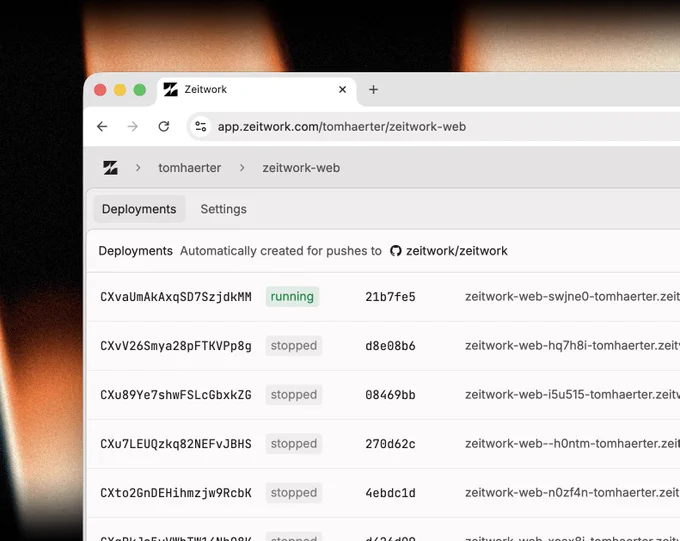Select the Zeitwork browser tab

[x=256, y=90]
